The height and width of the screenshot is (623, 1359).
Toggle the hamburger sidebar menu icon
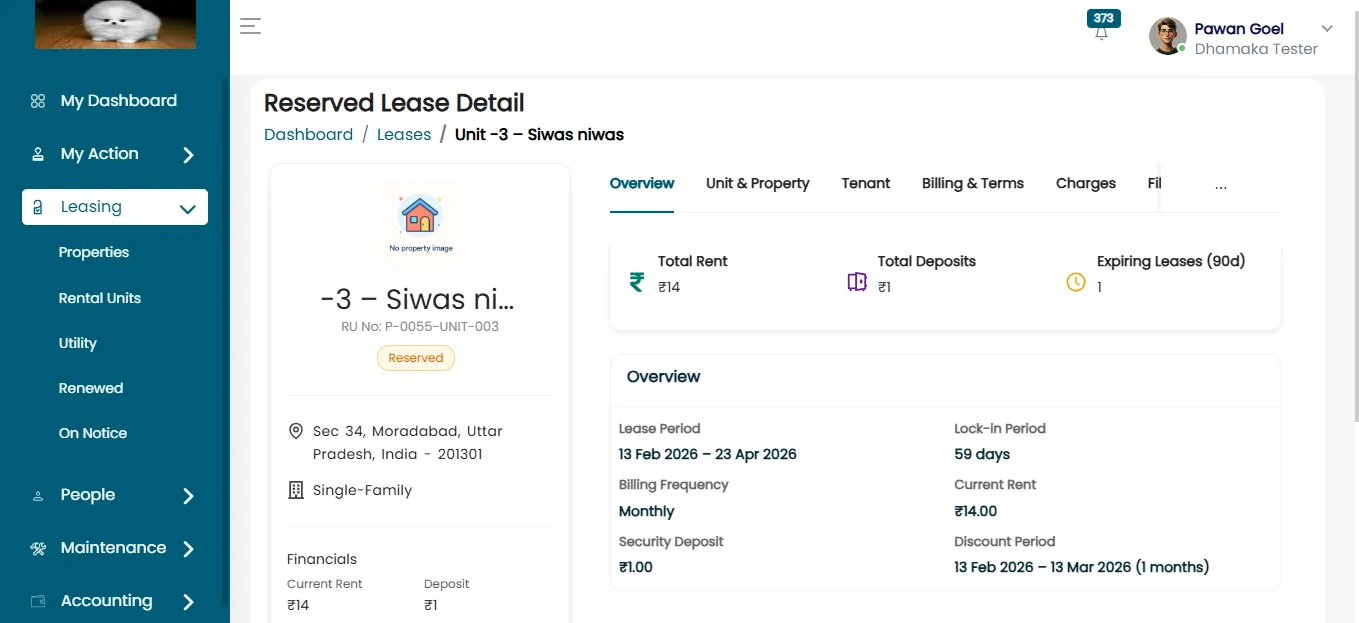tap(250, 26)
